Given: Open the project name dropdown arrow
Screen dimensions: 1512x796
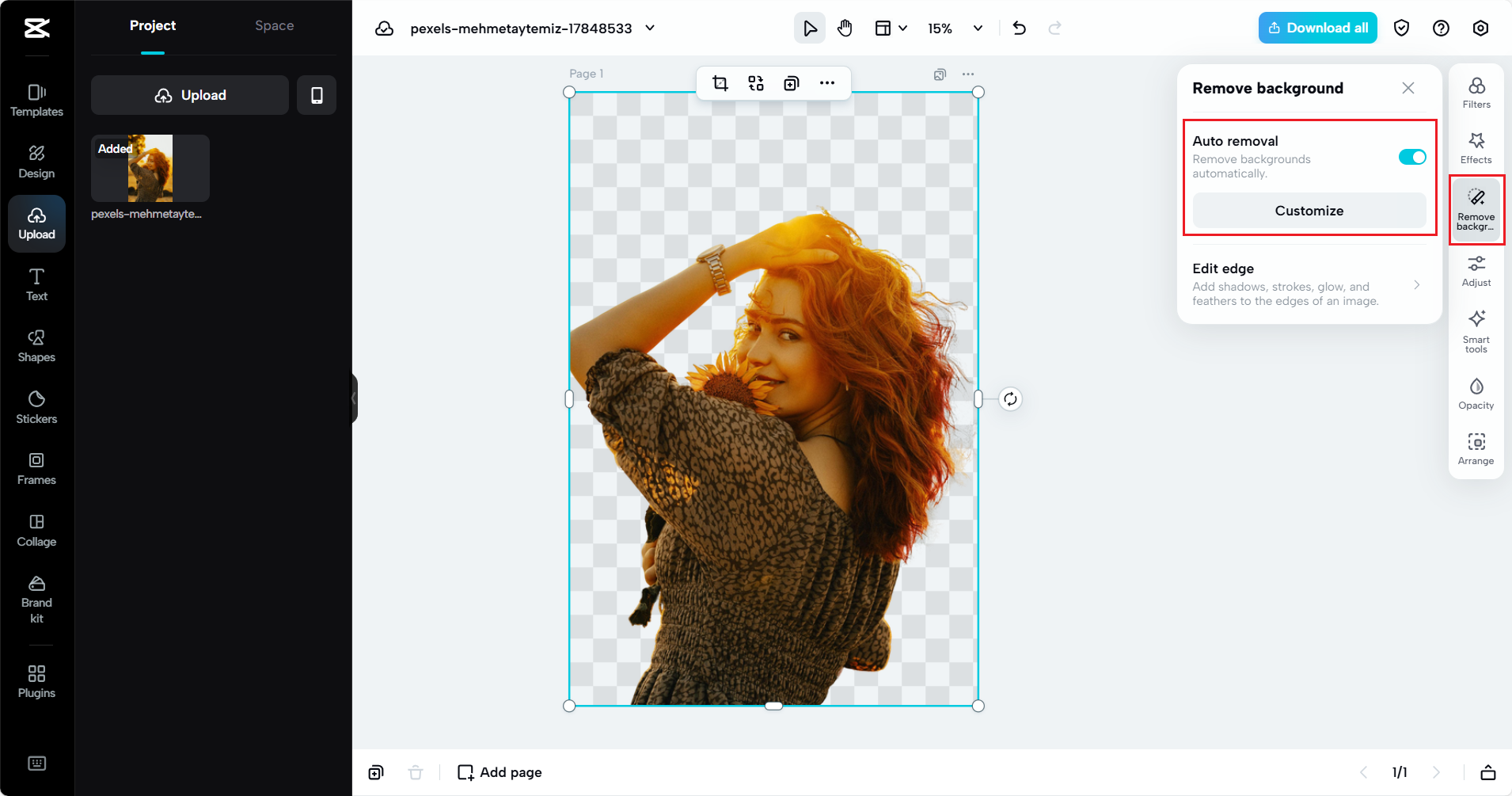Looking at the screenshot, I should (650, 28).
